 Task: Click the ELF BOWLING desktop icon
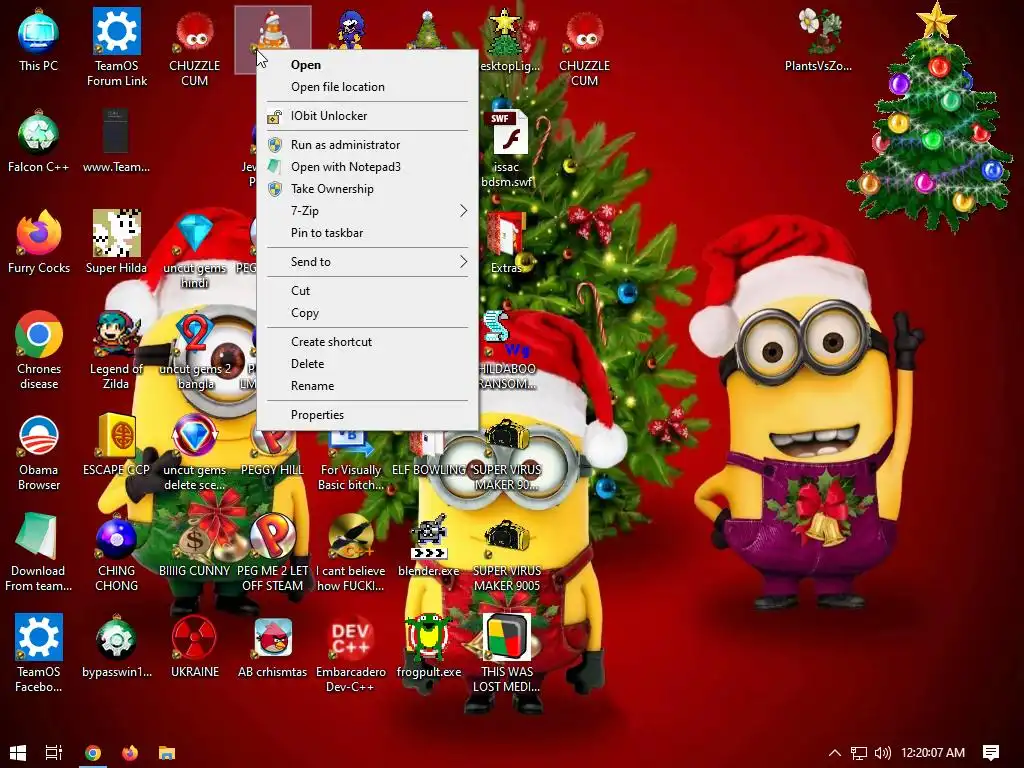click(x=428, y=455)
